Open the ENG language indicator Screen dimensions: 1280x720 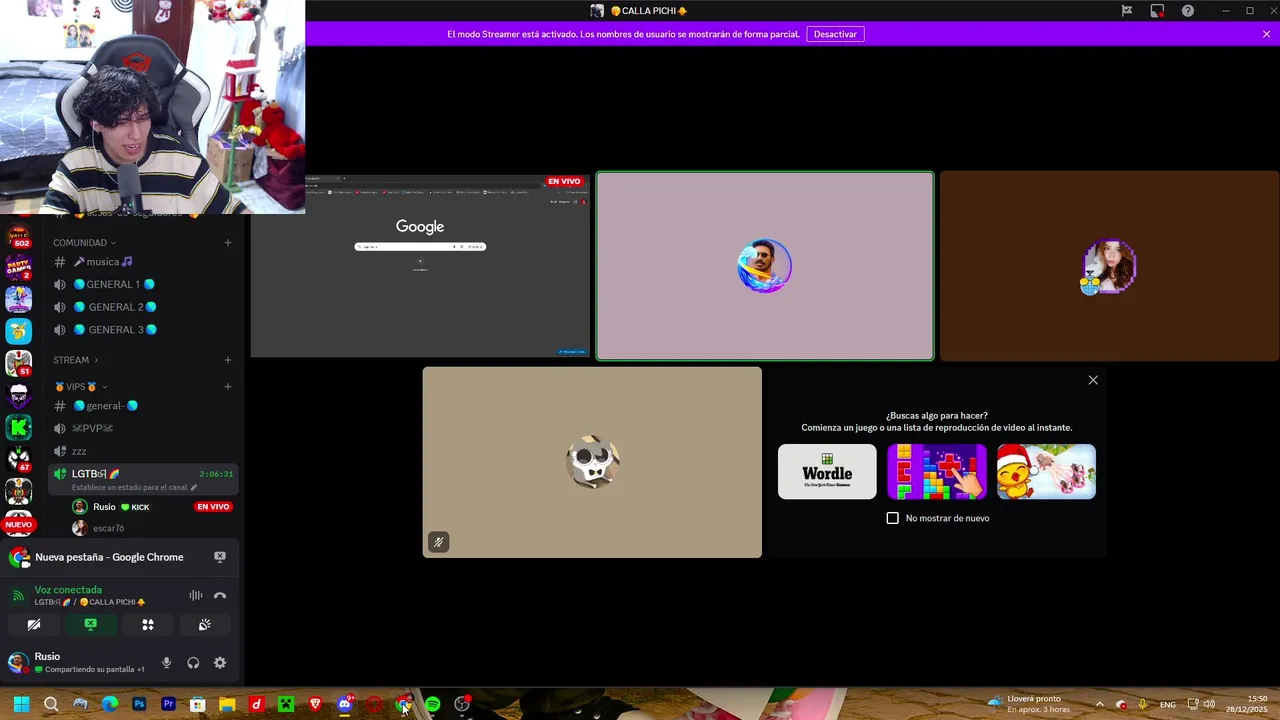point(1167,704)
